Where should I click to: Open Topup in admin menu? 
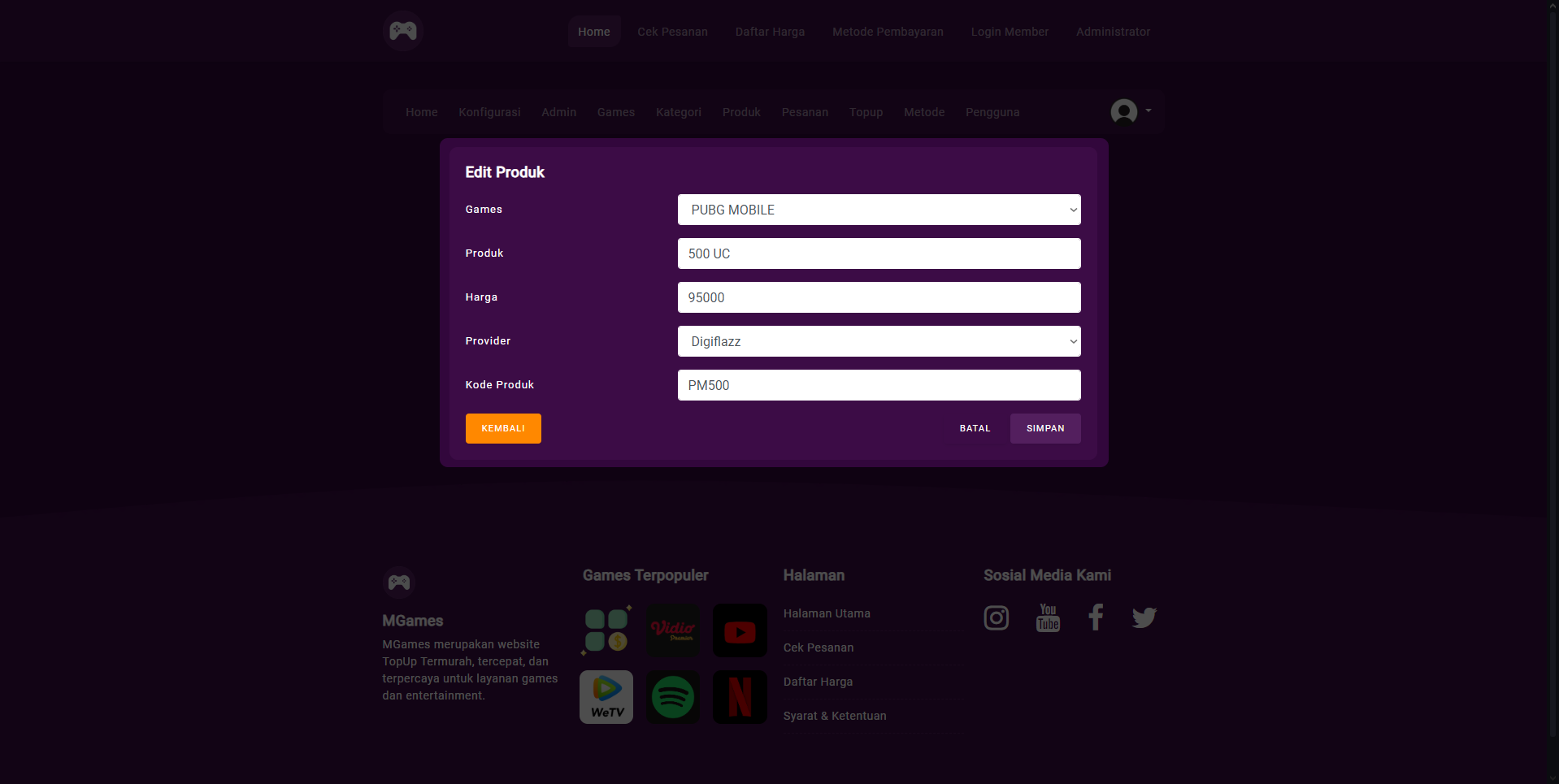pyautogui.click(x=866, y=112)
